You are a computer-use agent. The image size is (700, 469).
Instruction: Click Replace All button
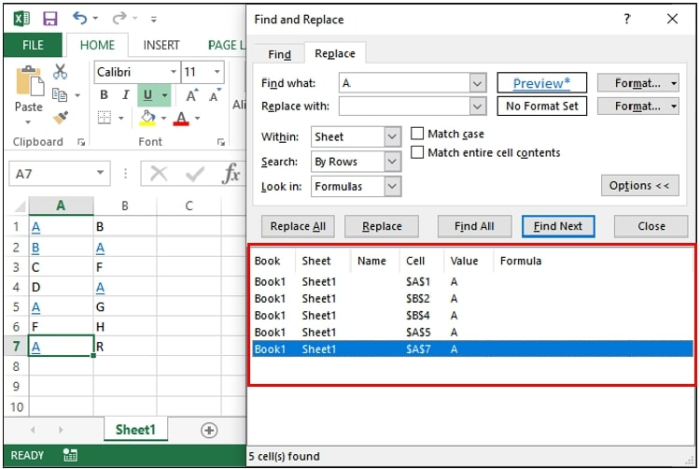[298, 226]
